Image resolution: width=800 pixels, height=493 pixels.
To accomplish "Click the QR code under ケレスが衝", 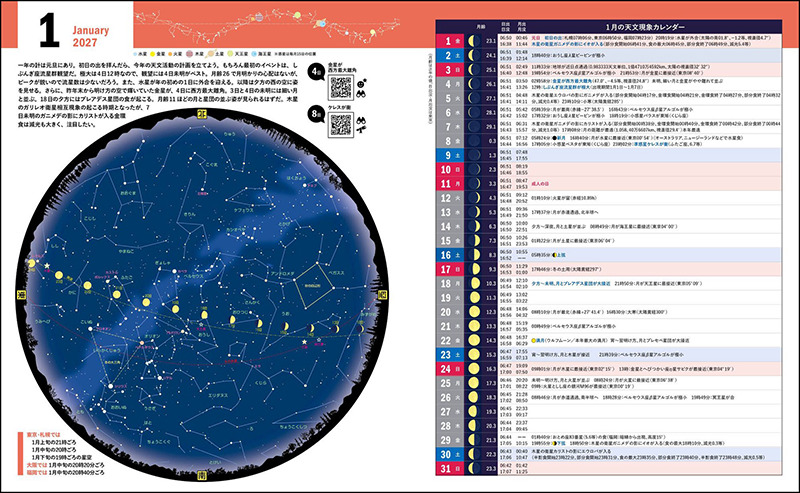I will point(341,125).
